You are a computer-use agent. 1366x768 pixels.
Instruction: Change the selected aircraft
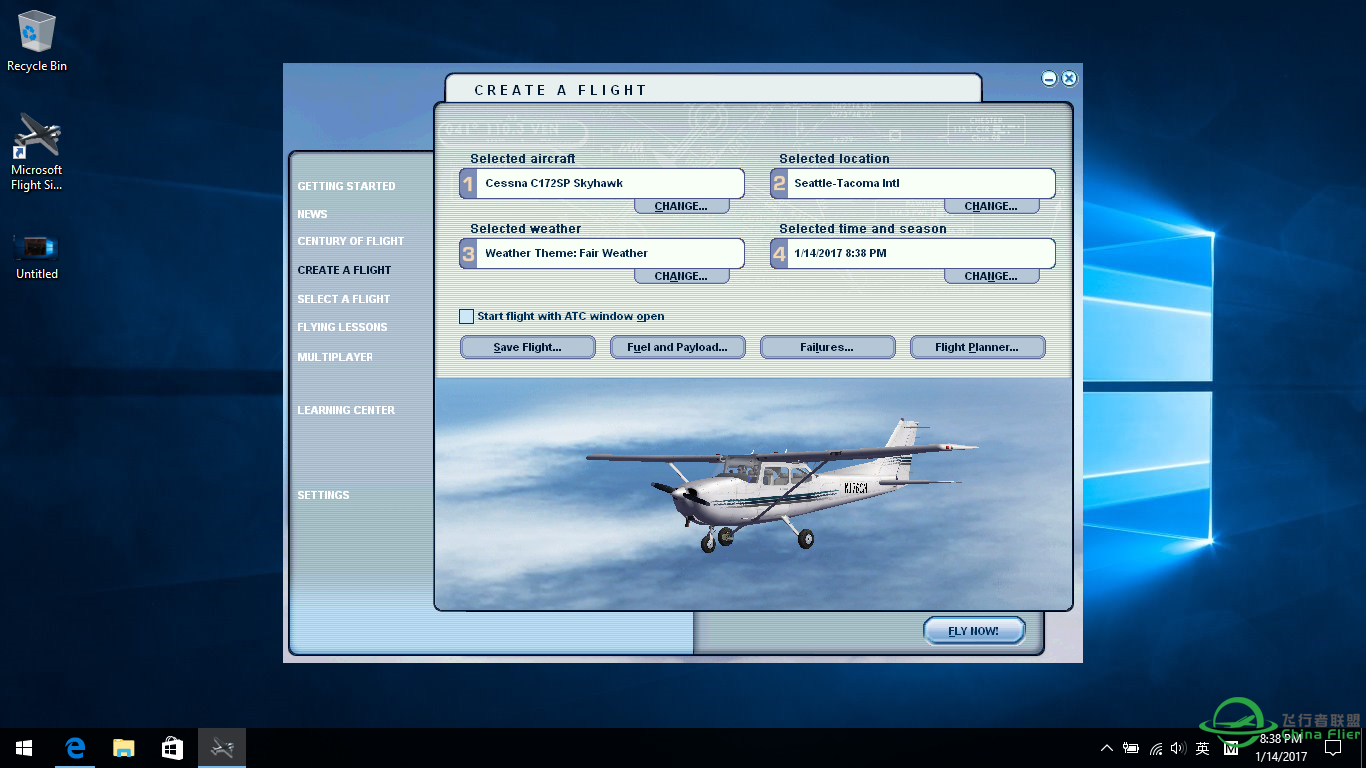click(x=681, y=206)
